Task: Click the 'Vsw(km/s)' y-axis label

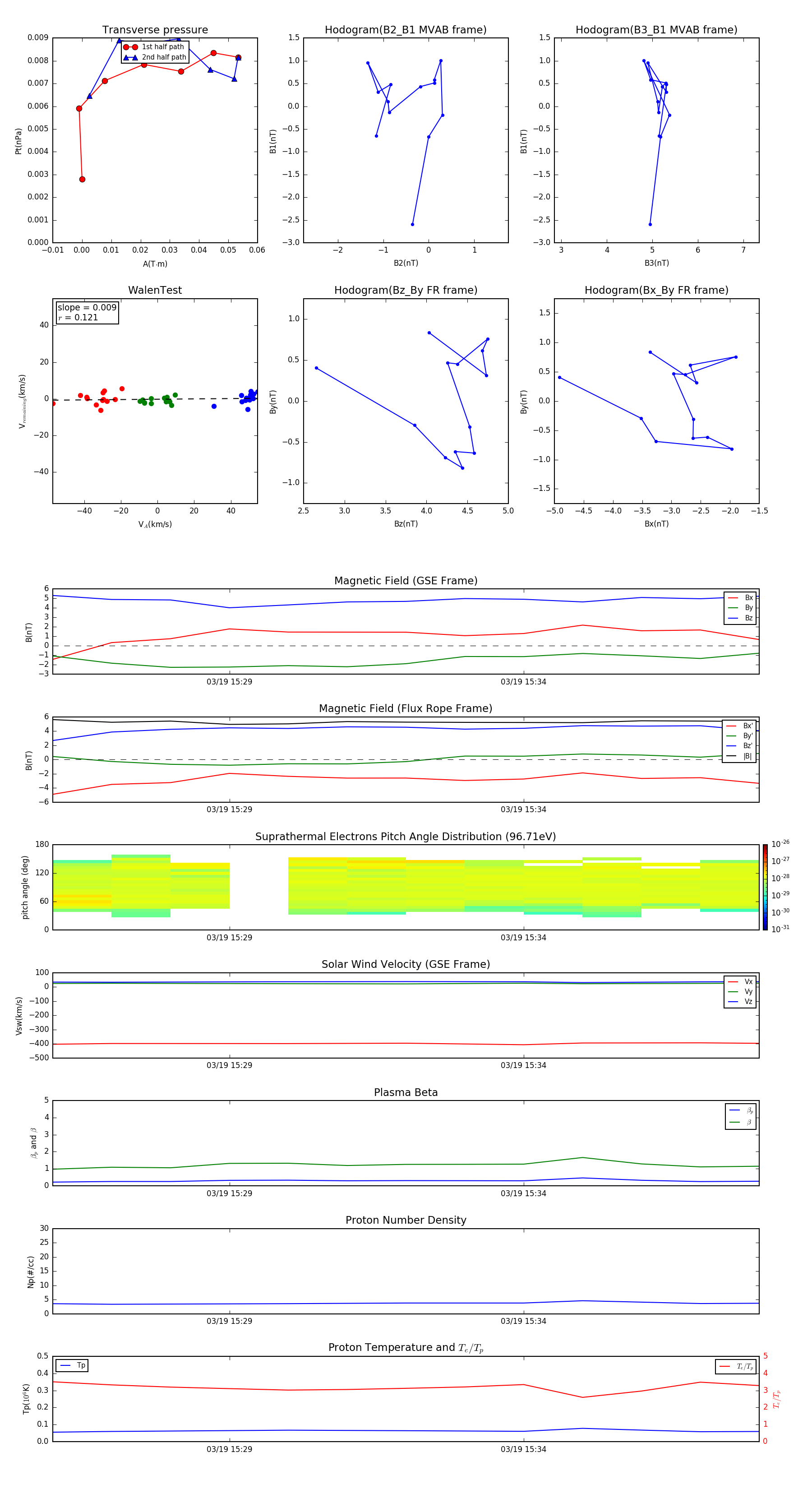Action: pos(18,1016)
